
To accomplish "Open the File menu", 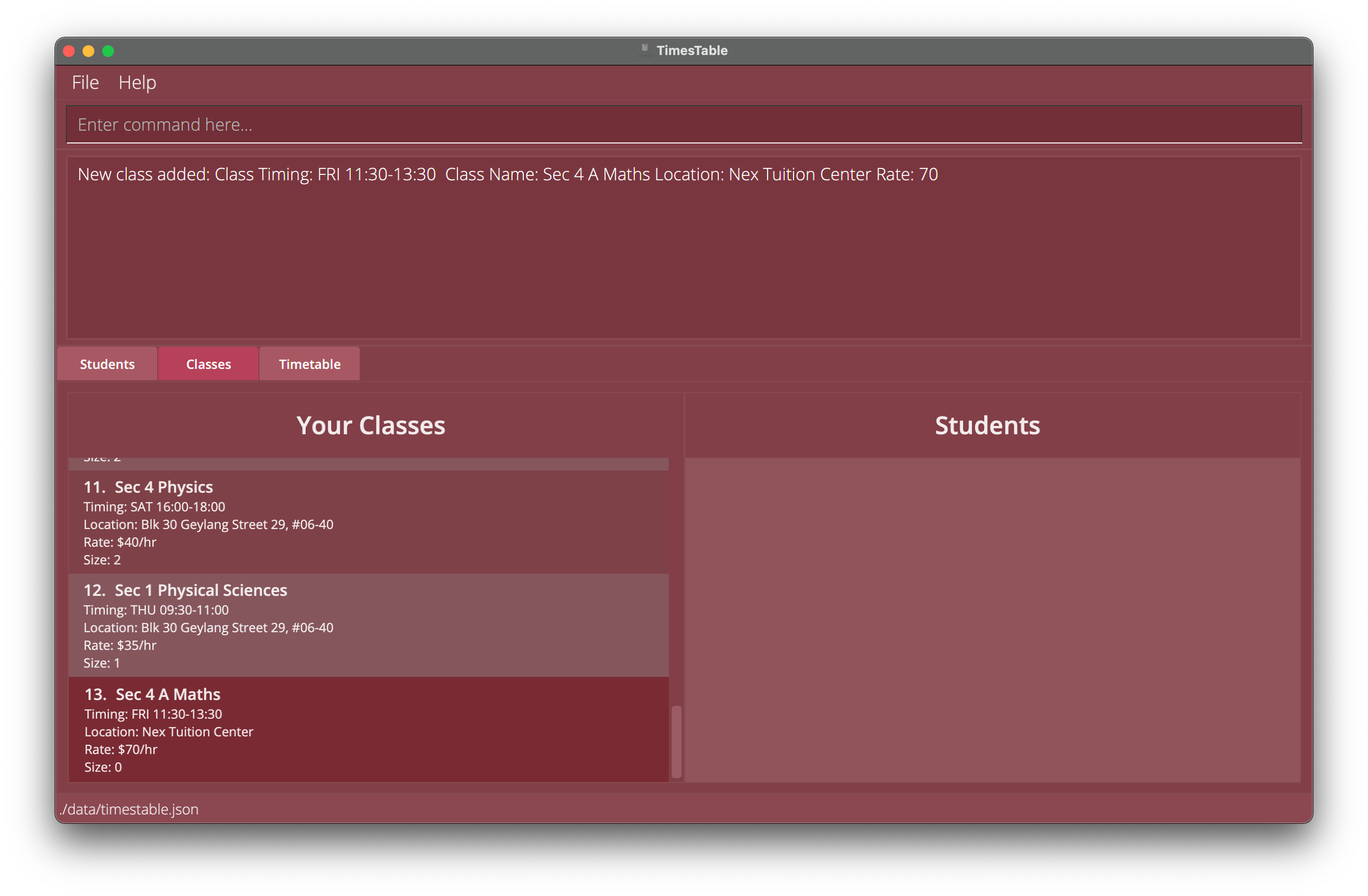I will point(85,82).
